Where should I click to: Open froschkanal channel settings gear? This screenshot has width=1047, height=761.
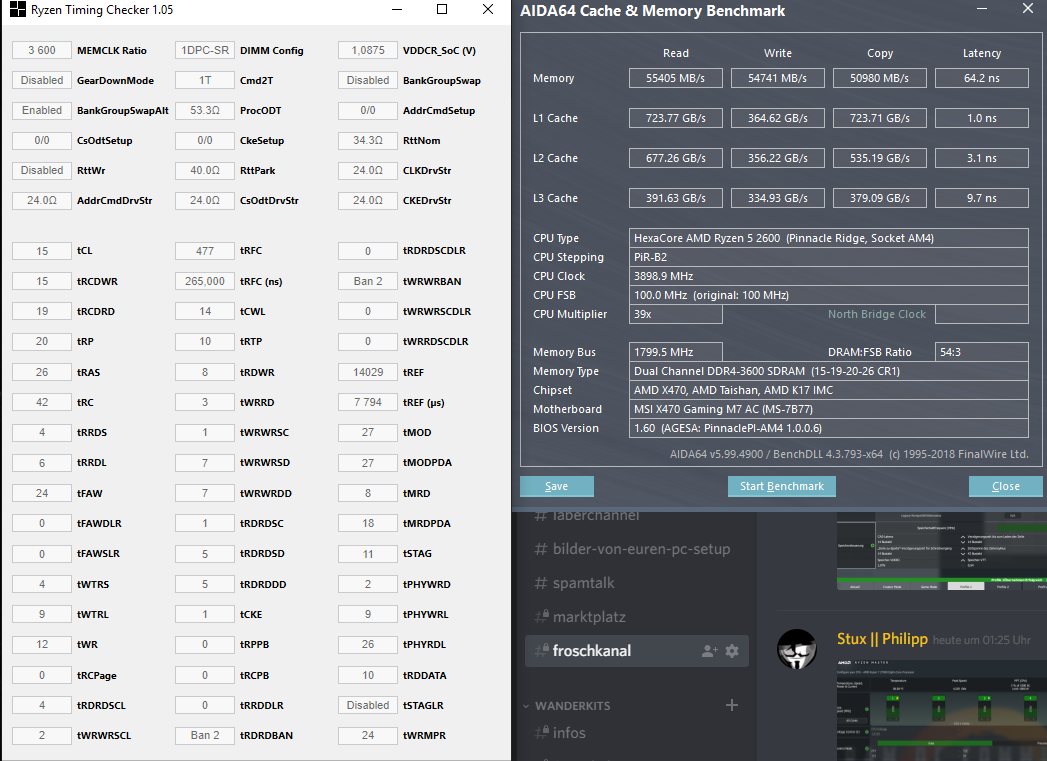pyautogui.click(x=732, y=651)
